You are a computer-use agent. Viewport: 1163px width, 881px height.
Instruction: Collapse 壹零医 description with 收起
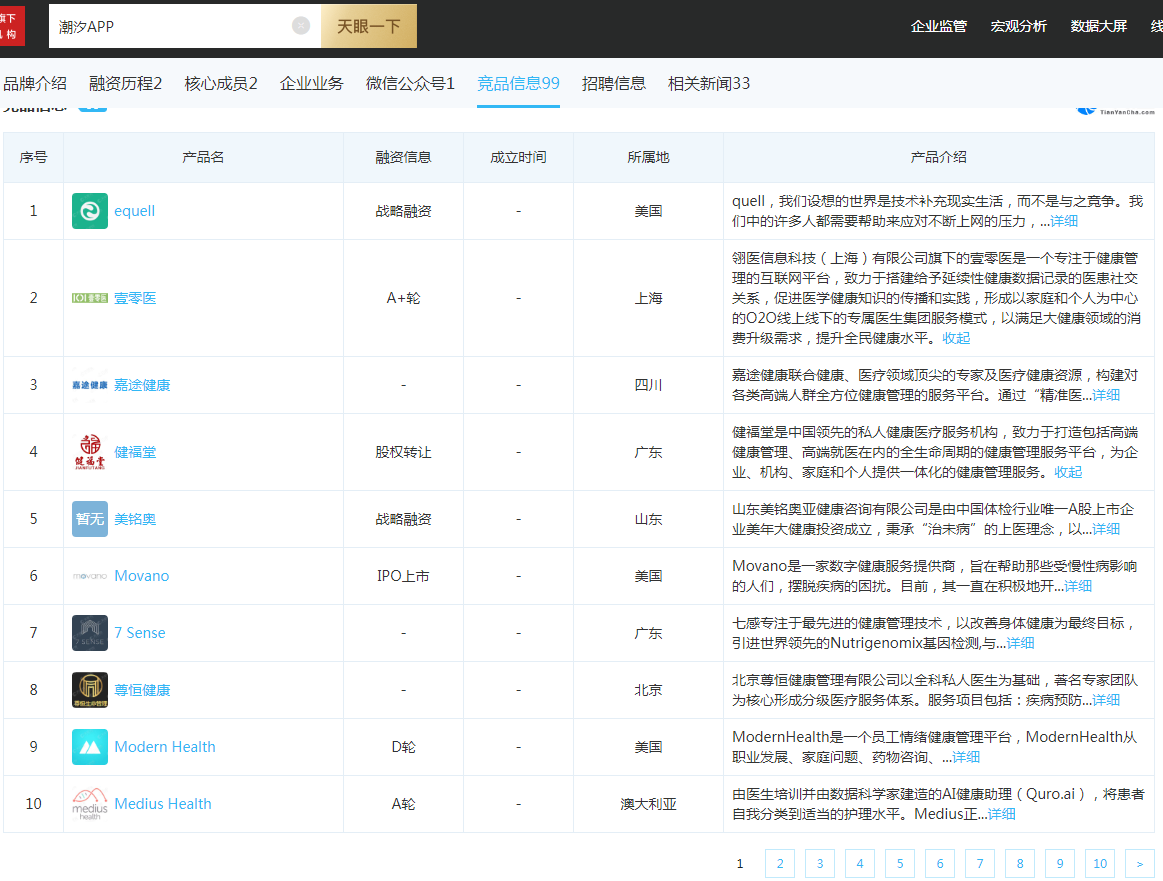[x=956, y=338]
